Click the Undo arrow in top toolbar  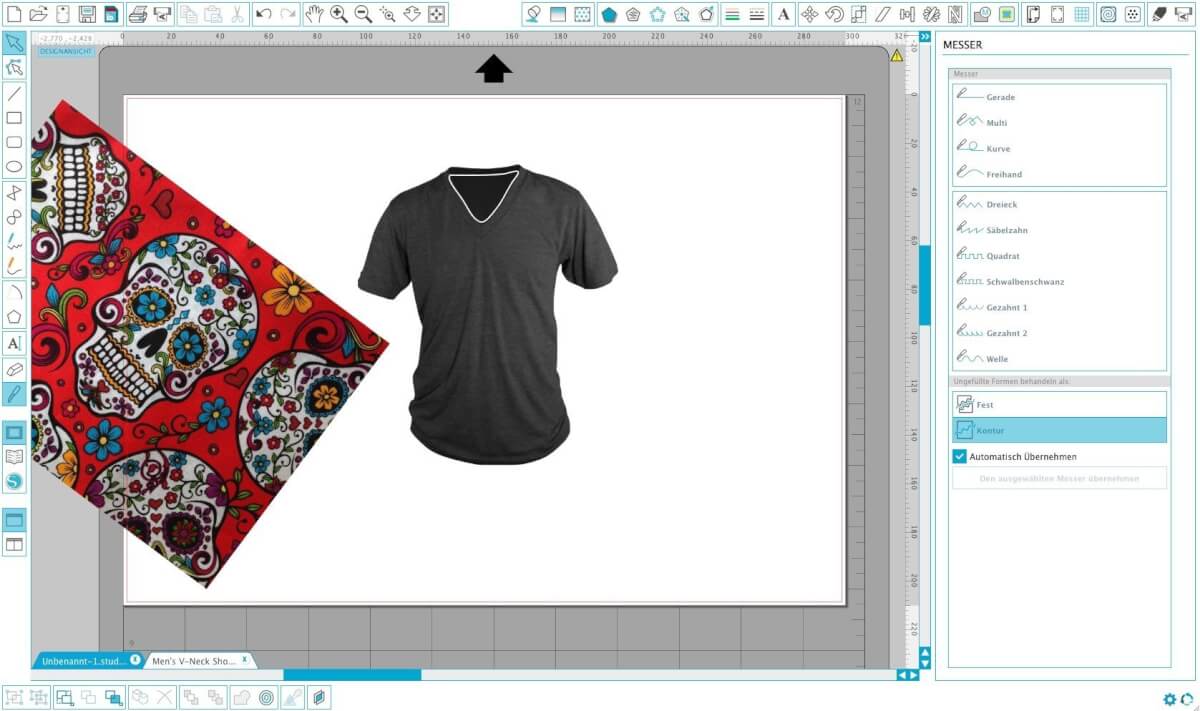click(264, 14)
